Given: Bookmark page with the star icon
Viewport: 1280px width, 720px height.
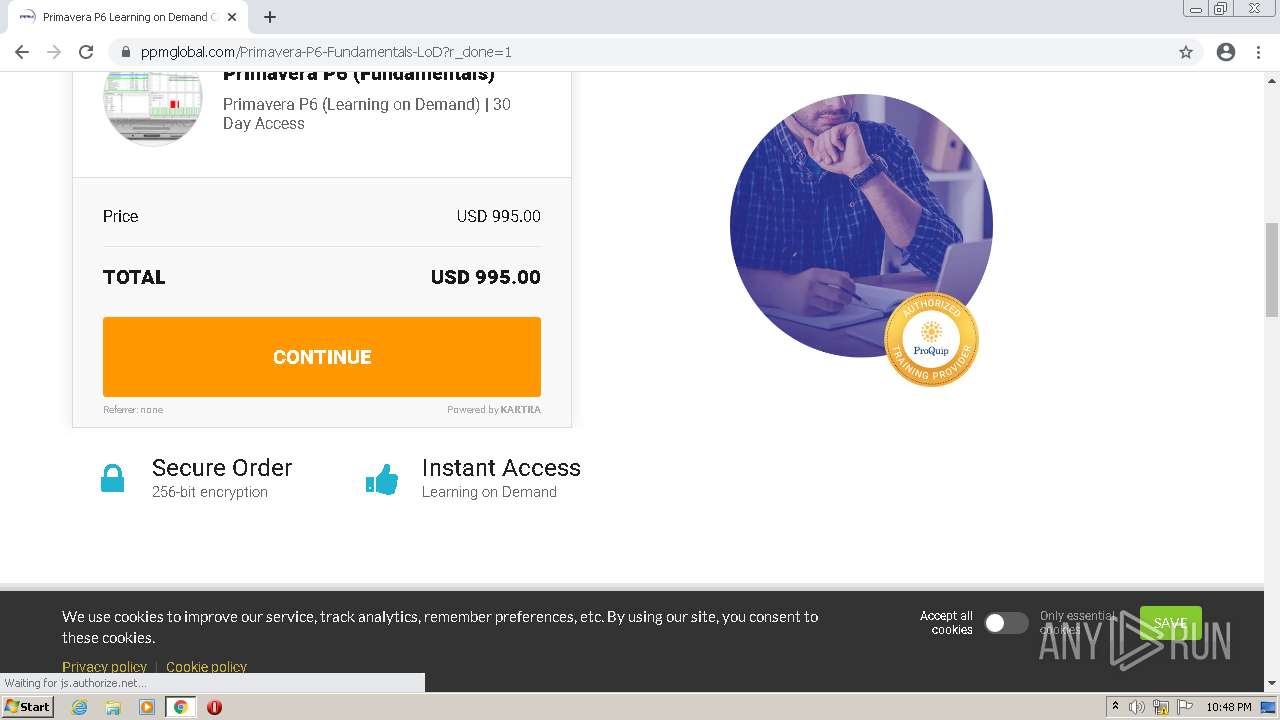Looking at the screenshot, I should pos(1186,52).
